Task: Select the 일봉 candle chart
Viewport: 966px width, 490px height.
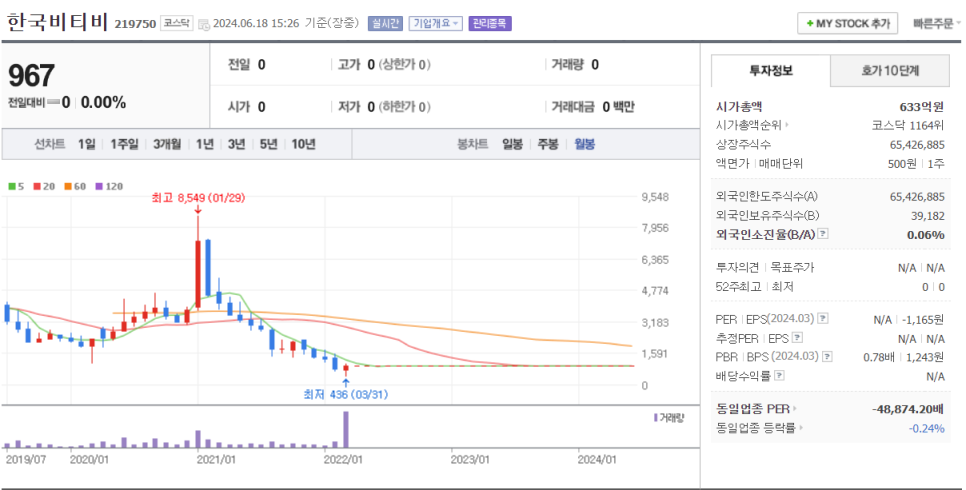Action: coord(513,144)
